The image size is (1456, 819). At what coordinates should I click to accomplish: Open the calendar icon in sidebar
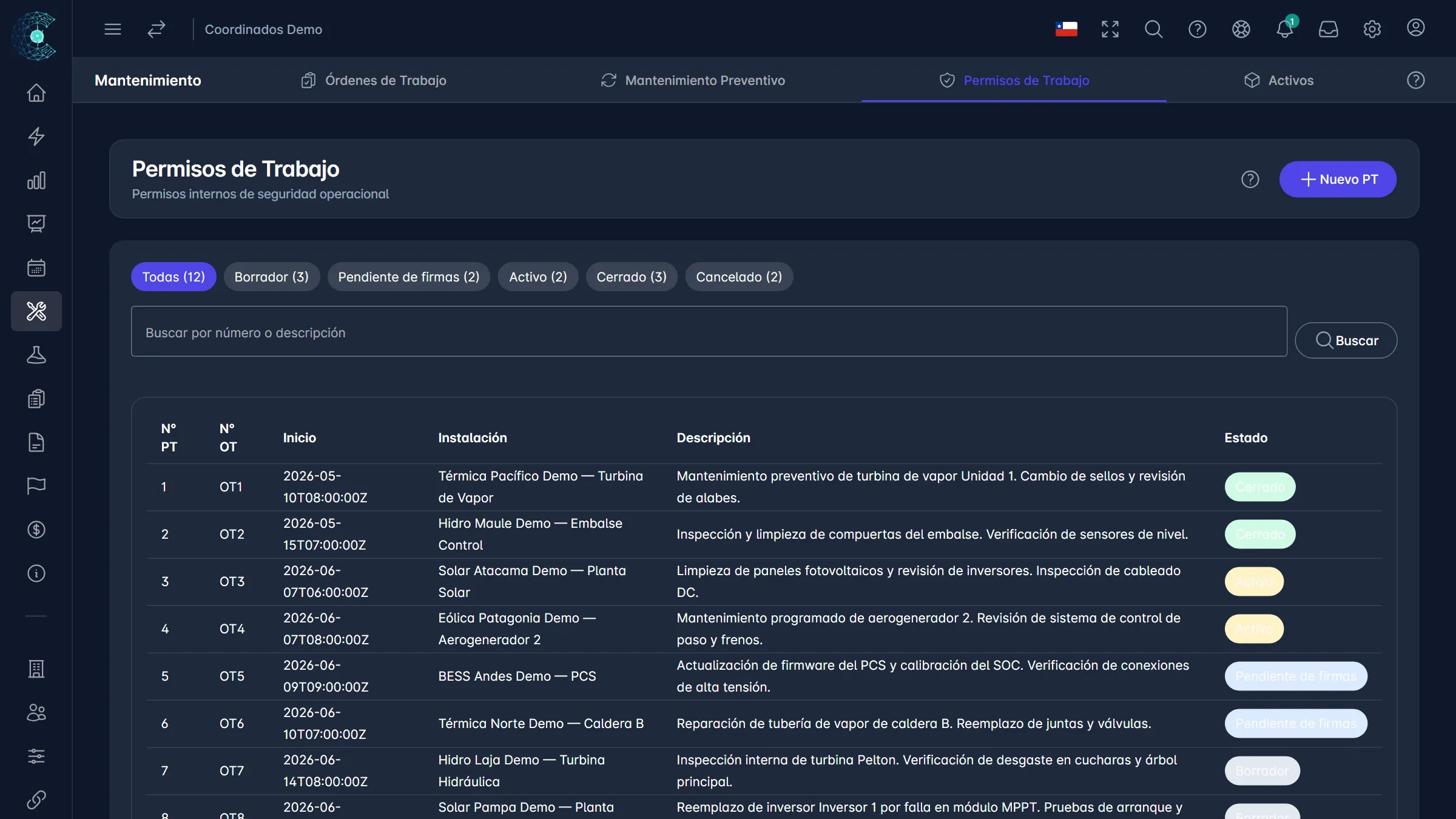36,268
